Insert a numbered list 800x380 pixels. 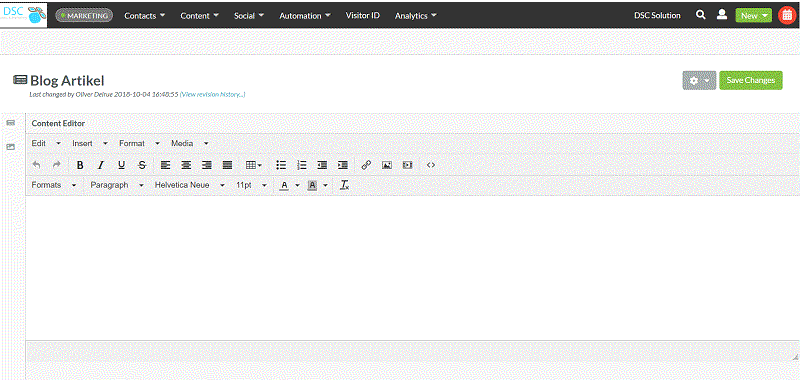point(302,165)
